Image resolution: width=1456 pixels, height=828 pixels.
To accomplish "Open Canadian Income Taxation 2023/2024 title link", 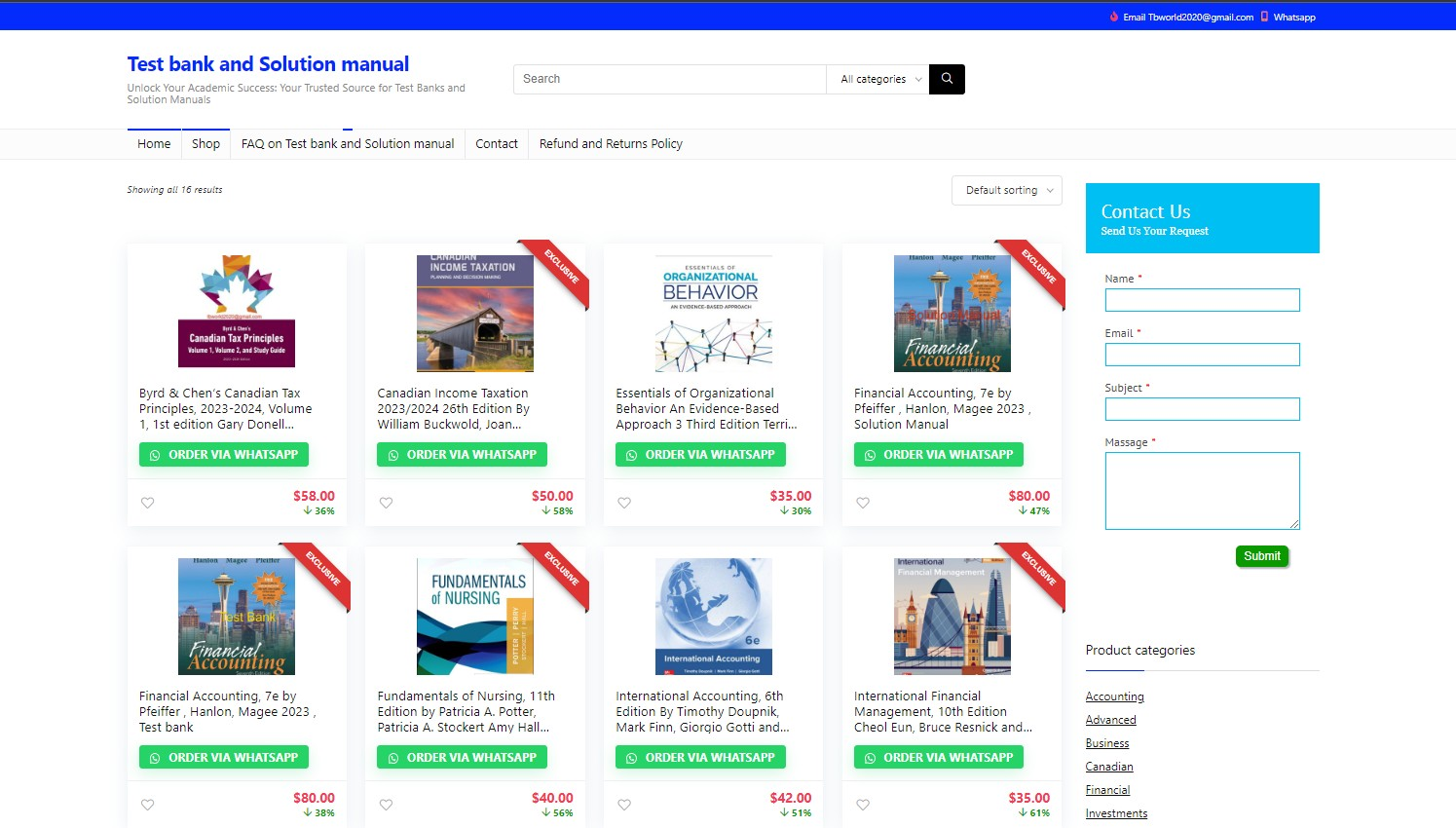I will [x=454, y=409].
